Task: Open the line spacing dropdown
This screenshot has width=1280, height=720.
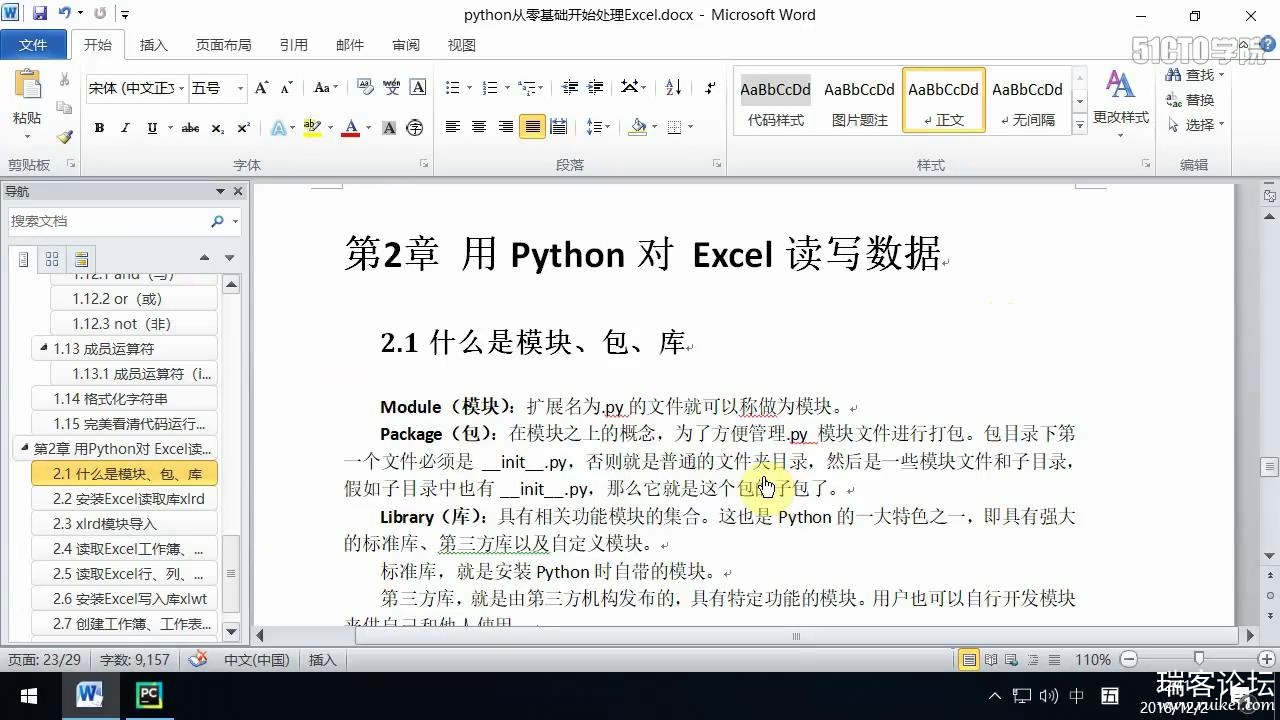Action: pos(598,127)
